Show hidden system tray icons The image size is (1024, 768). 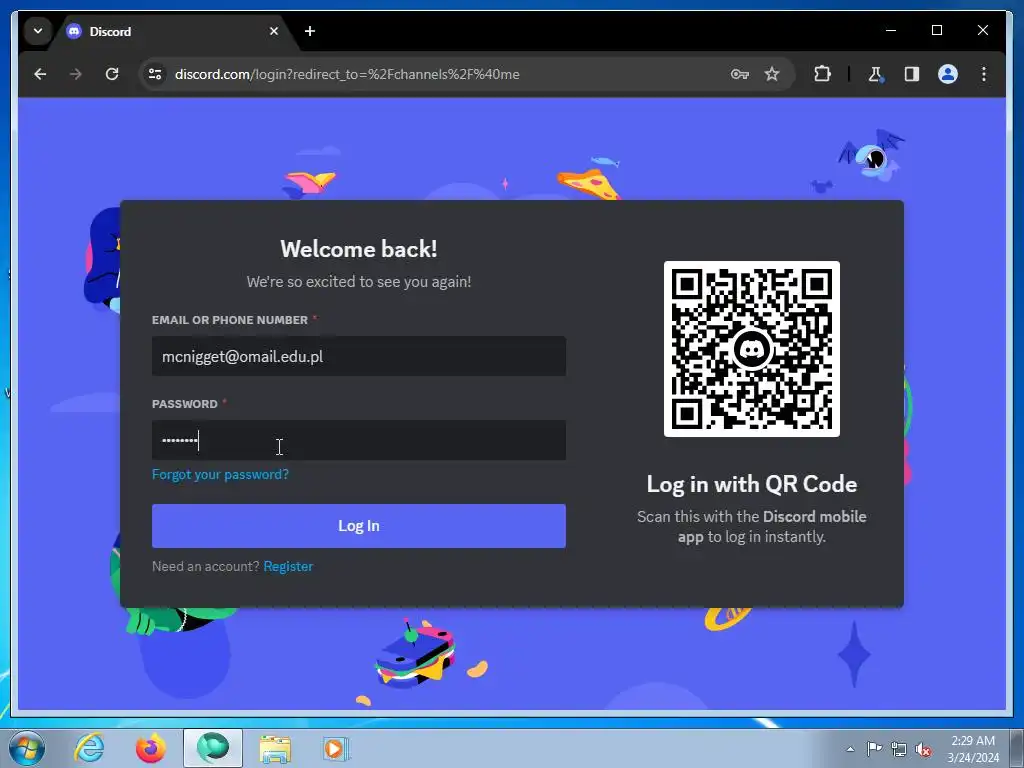pos(850,749)
